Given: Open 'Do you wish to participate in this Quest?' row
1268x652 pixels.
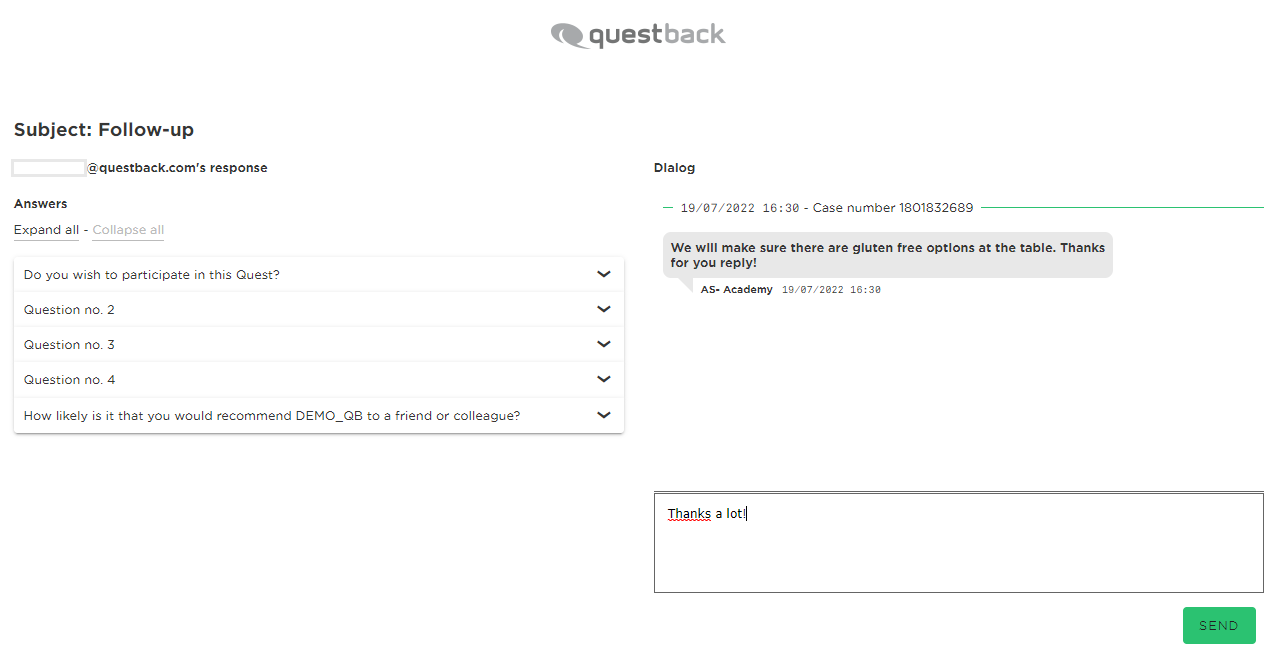Looking at the screenshot, I should coord(319,274).
